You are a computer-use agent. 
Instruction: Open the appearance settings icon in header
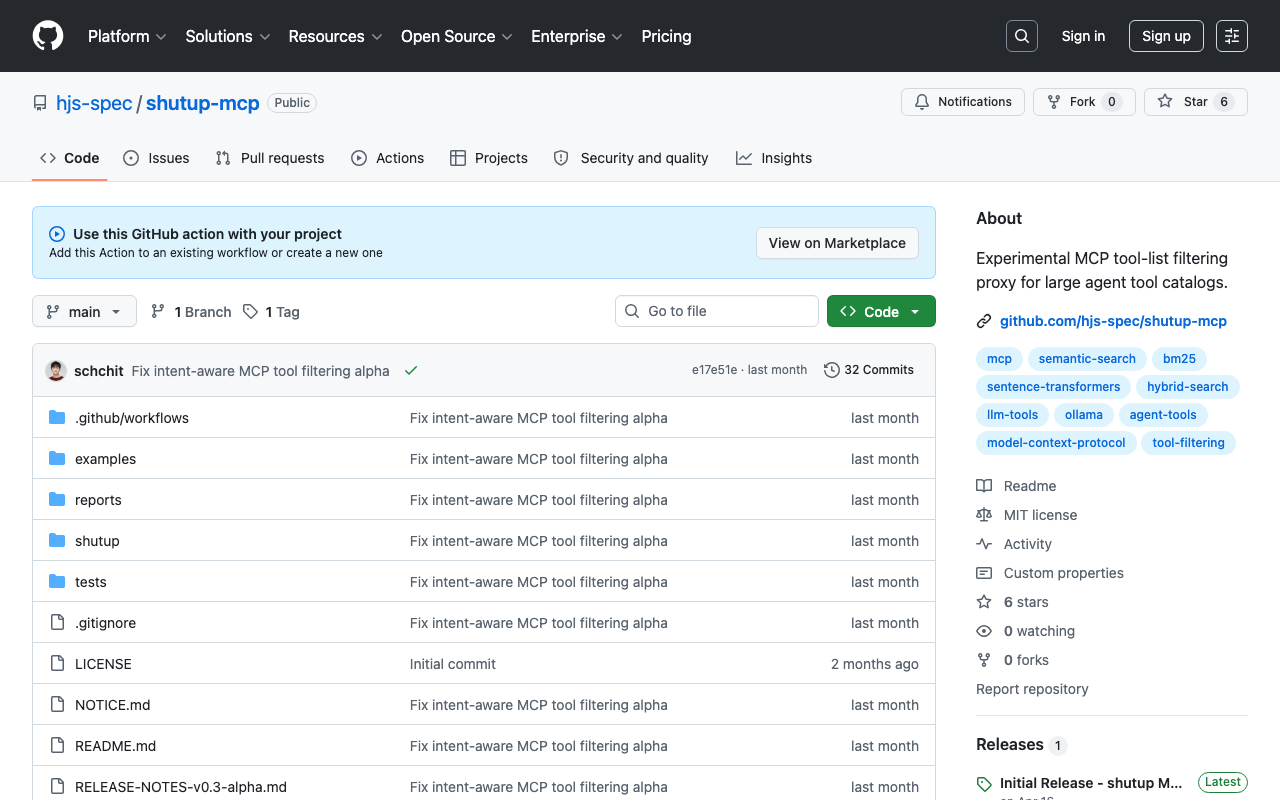click(1232, 36)
